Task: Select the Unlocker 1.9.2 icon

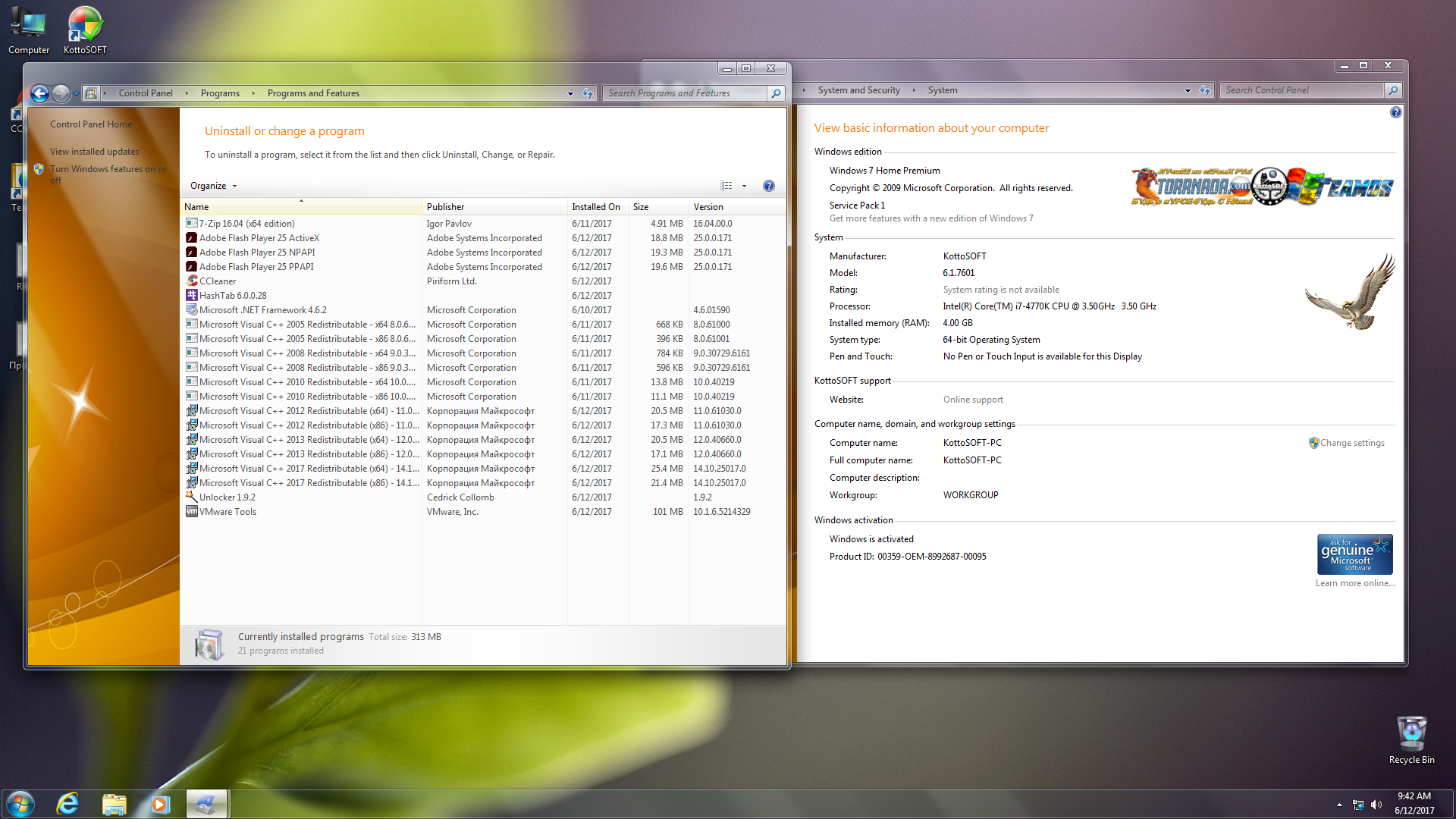Action: [192, 497]
